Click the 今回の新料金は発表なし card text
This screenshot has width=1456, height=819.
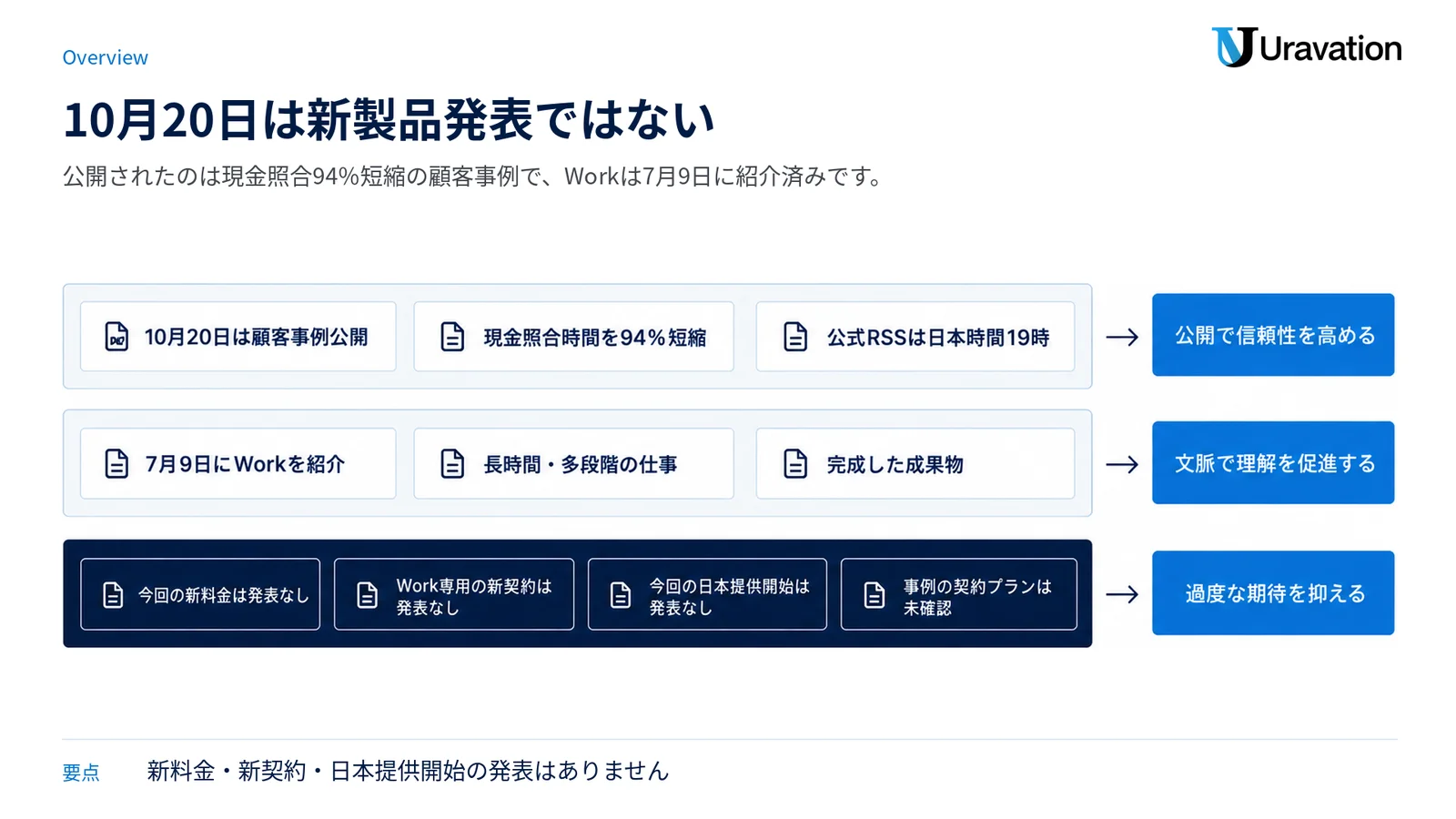[224, 595]
